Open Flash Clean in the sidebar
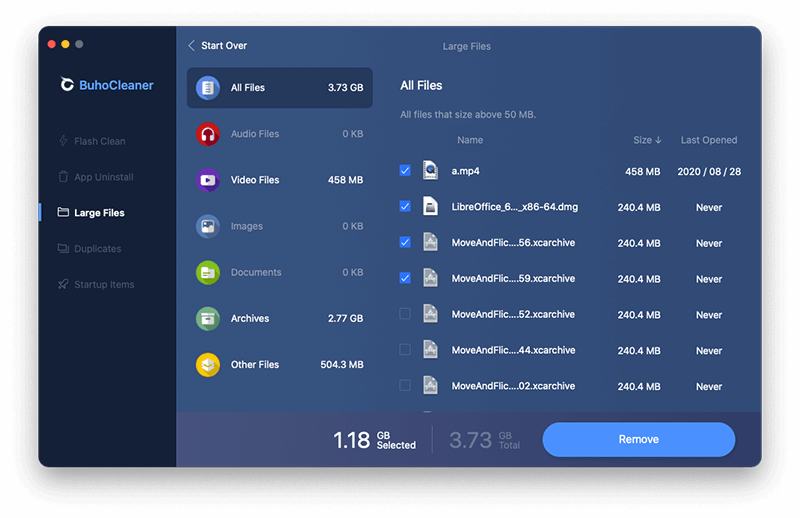 (x=92, y=141)
